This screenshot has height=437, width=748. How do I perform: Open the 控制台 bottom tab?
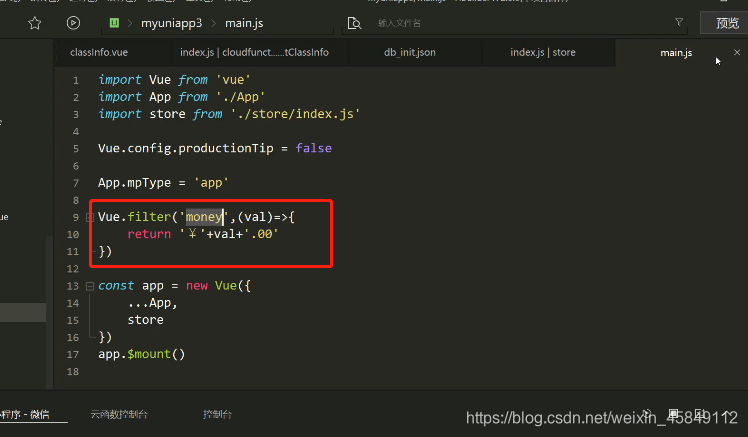pos(217,414)
